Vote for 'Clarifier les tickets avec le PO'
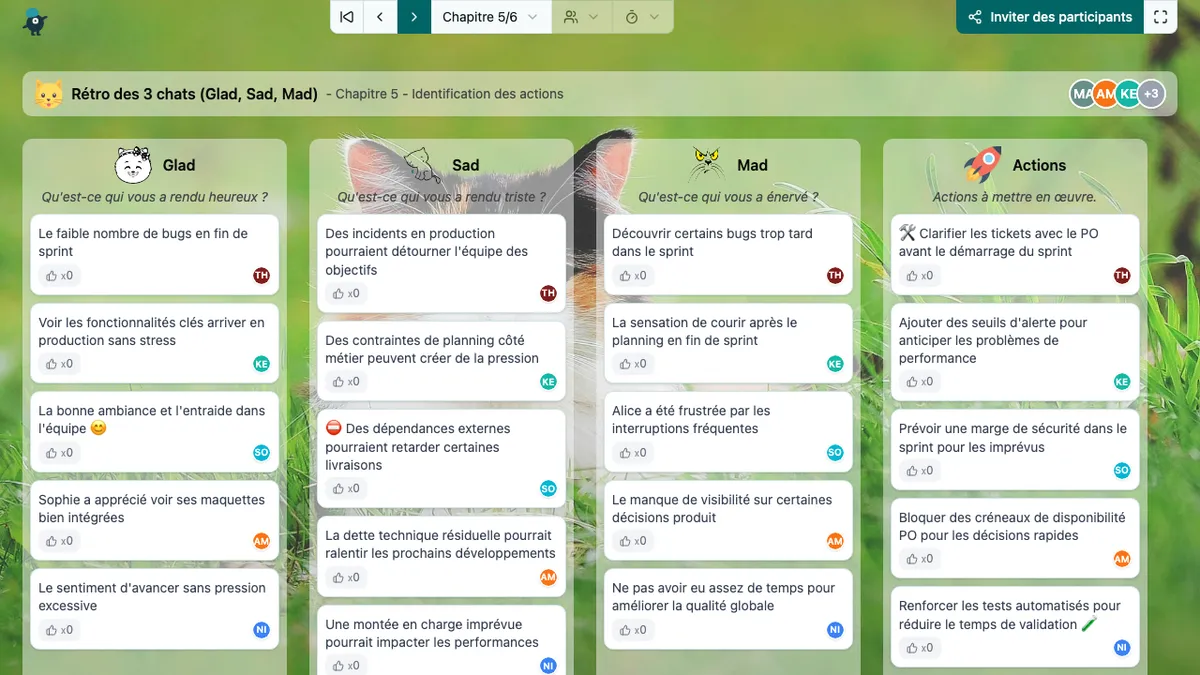Viewport: 1200px width, 675px height. point(920,276)
